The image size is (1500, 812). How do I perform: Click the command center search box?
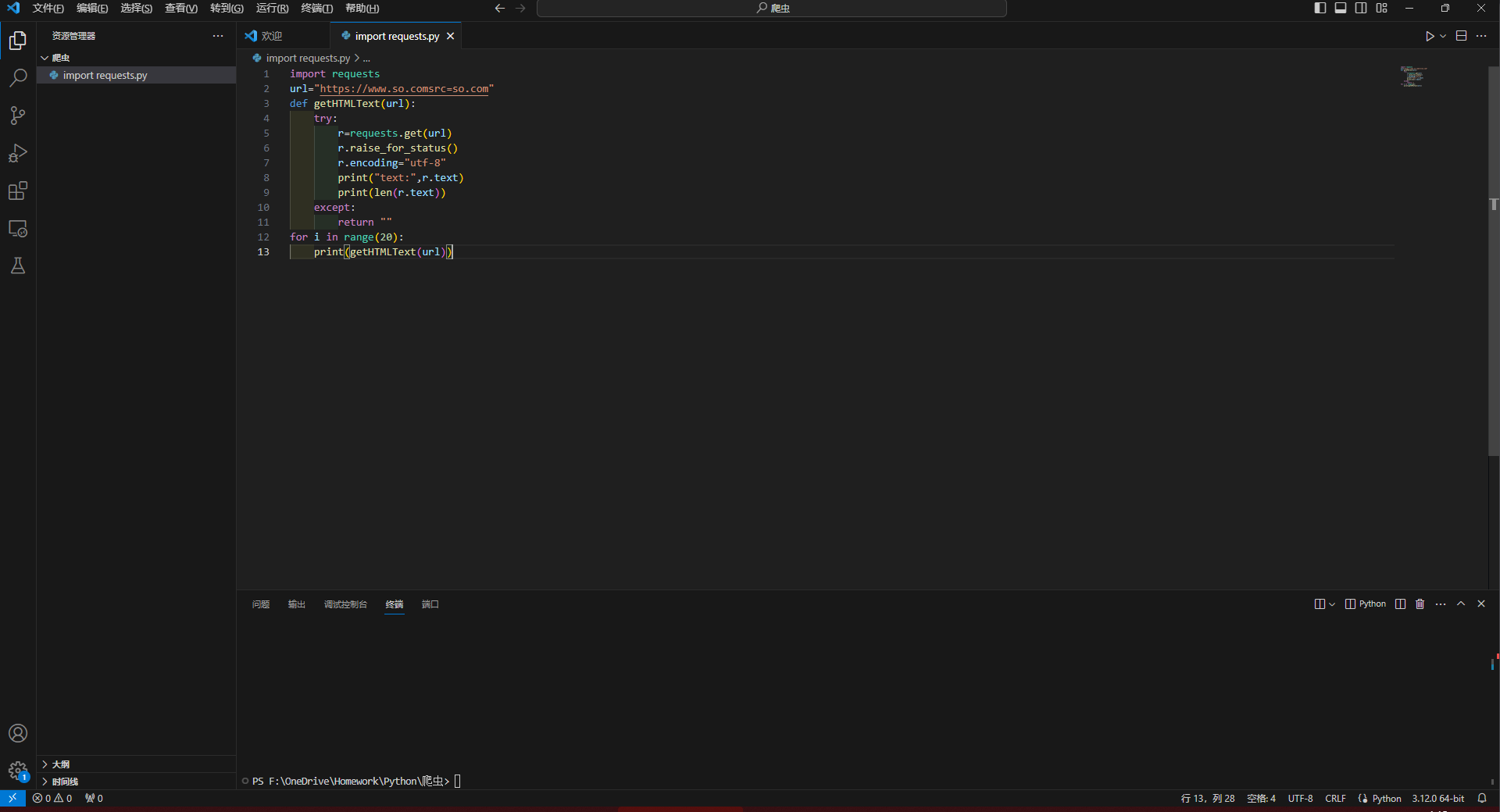[x=772, y=8]
